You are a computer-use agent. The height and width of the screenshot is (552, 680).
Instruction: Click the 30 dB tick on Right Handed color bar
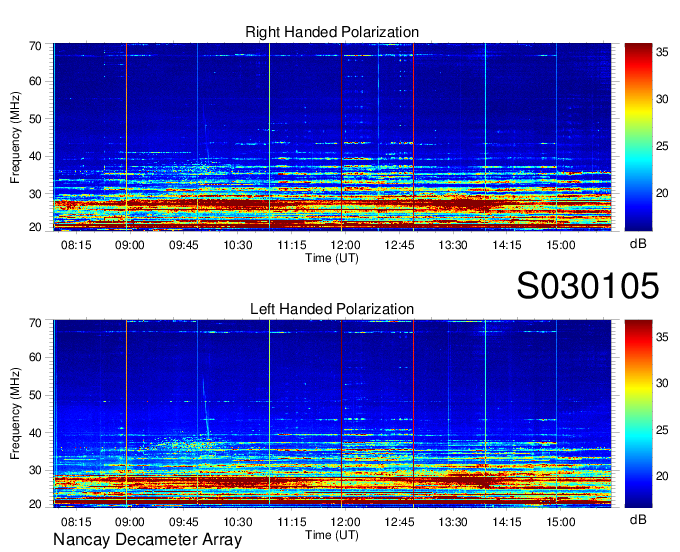click(x=662, y=99)
